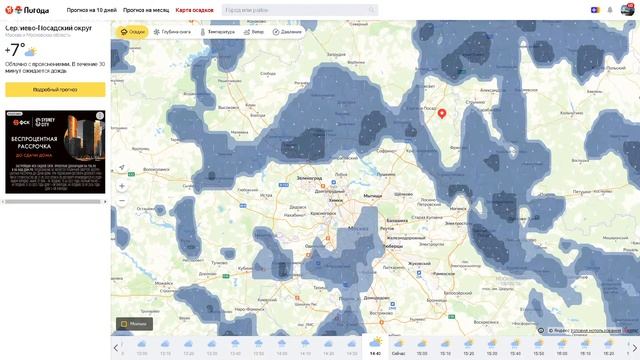Focus the city or district search field
640x360 pixels.
[x=300, y=10]
